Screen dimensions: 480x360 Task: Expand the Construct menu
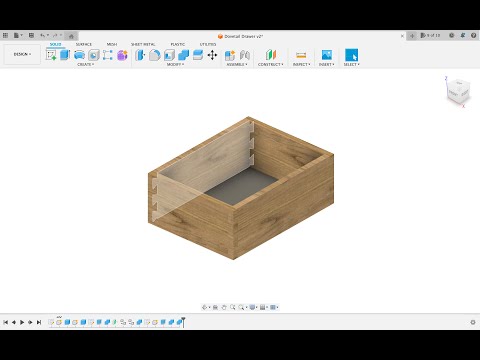click(x=271, y=64)
